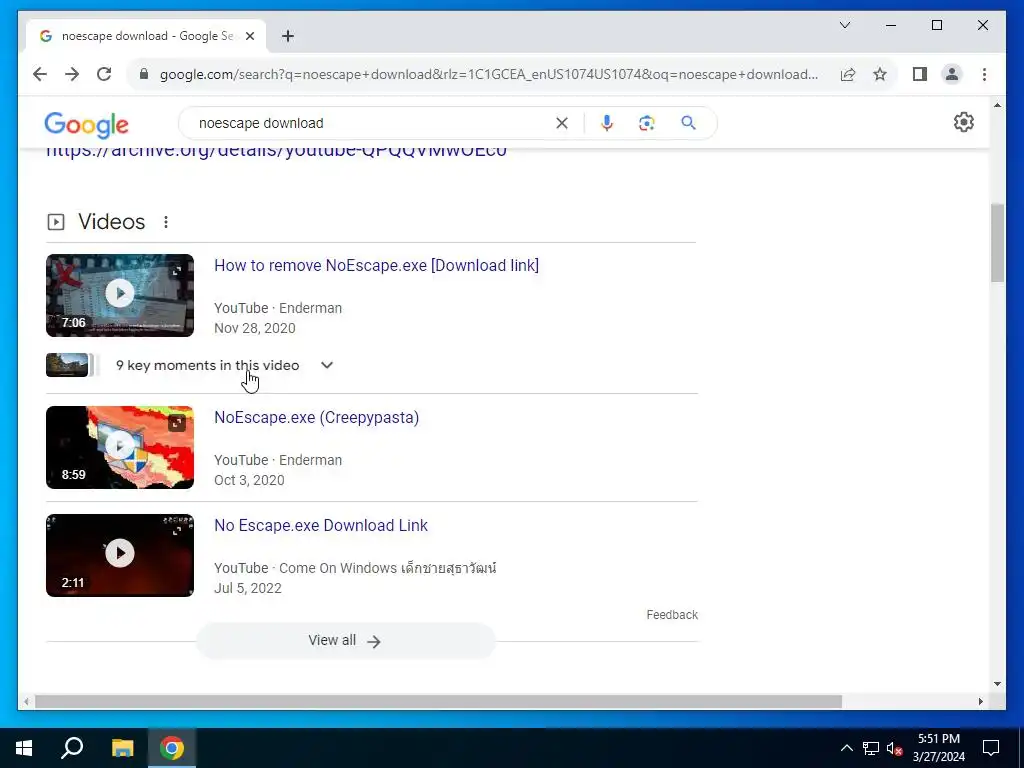Play the 7:06 video thumbnail
This screenshot has height=768, width=1024.
[x=120, y=295]
